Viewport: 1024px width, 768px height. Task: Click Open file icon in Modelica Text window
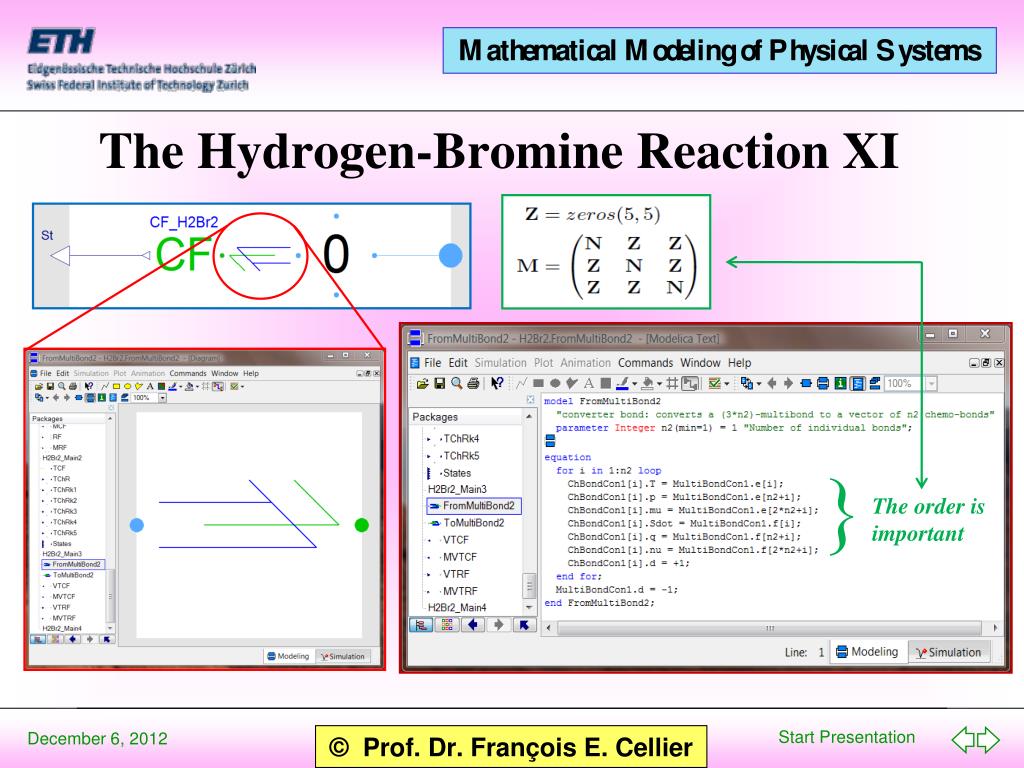coord(422,383)
